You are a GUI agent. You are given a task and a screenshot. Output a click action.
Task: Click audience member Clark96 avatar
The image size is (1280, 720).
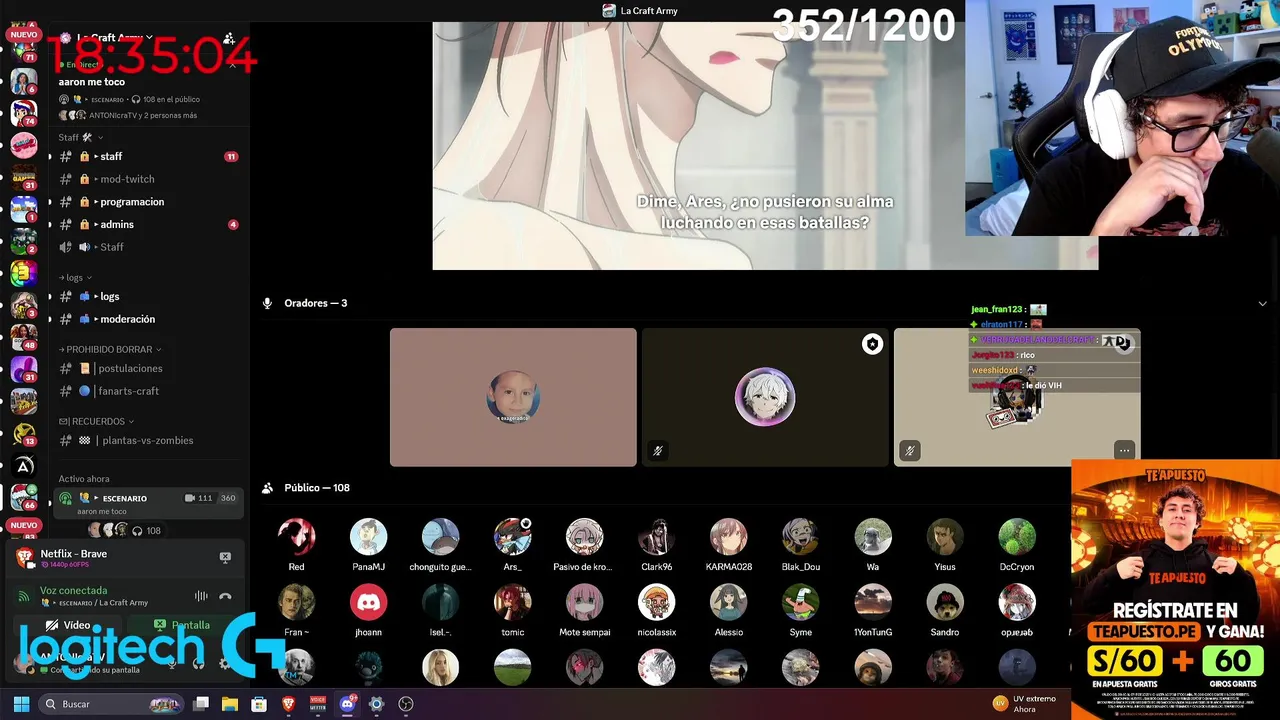pos(656,537)
